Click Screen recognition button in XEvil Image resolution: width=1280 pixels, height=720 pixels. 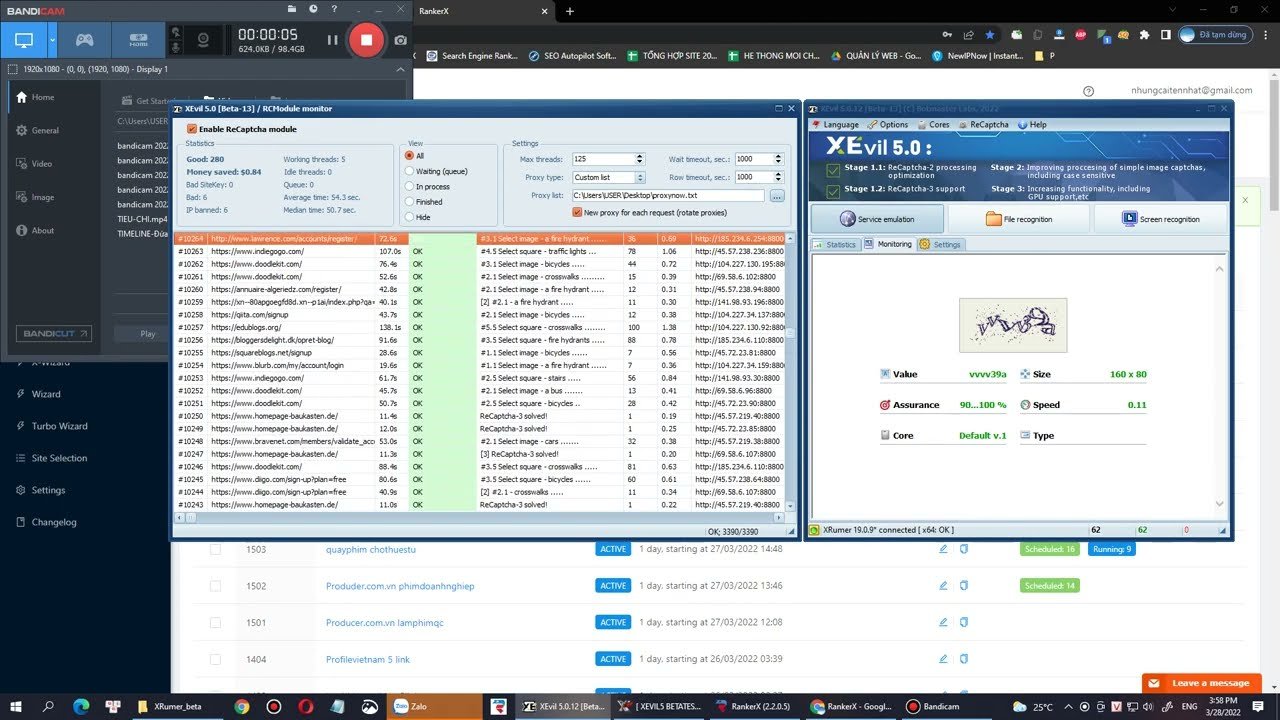click(1161, 219)
